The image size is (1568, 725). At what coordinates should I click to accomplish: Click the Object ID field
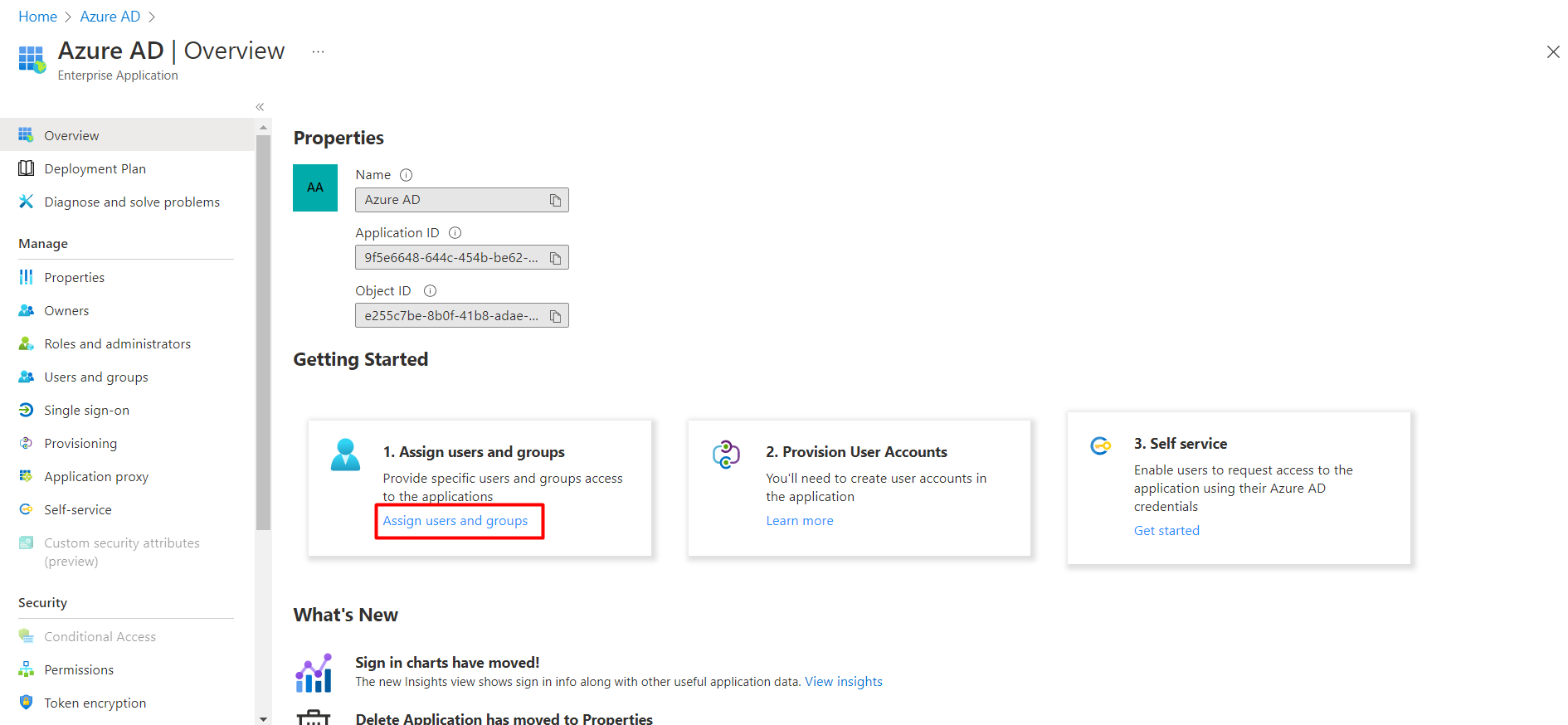(x=462, y=316)
